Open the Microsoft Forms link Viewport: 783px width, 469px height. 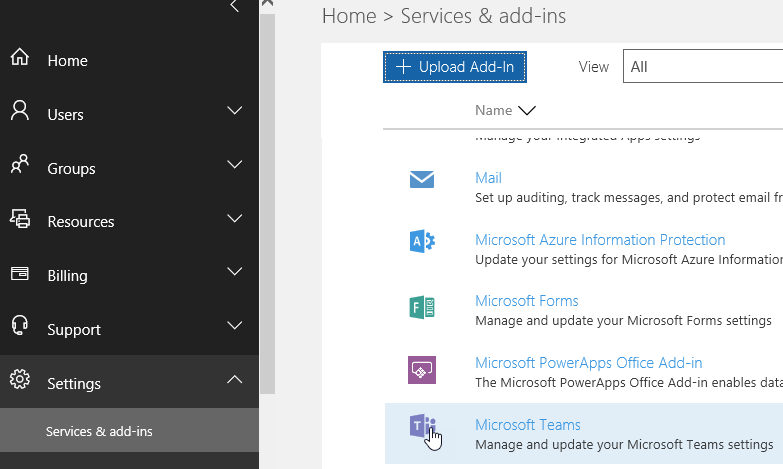coord(526,301)
